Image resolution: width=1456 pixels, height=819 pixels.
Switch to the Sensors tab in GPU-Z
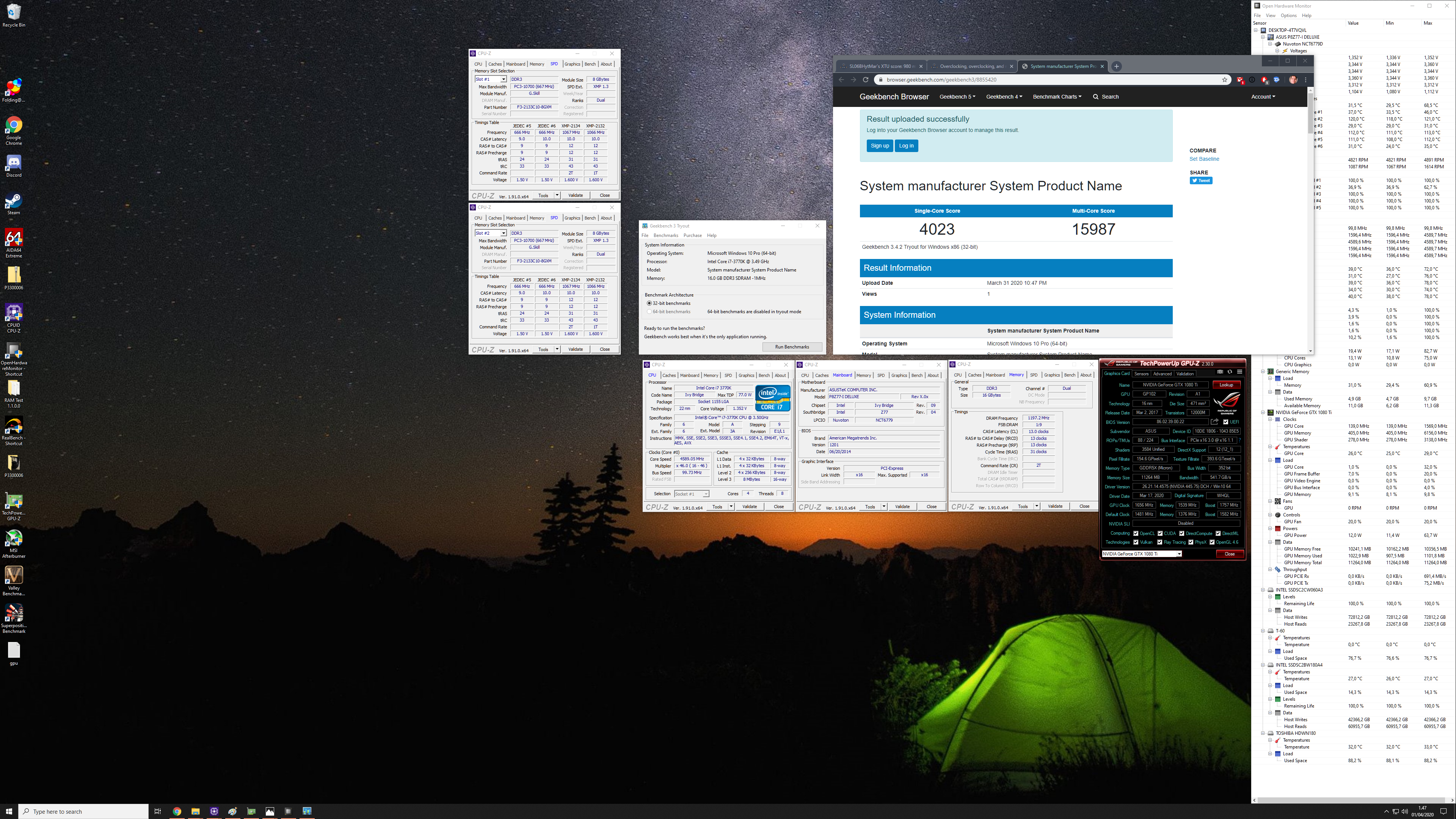tap(1141, 373)
